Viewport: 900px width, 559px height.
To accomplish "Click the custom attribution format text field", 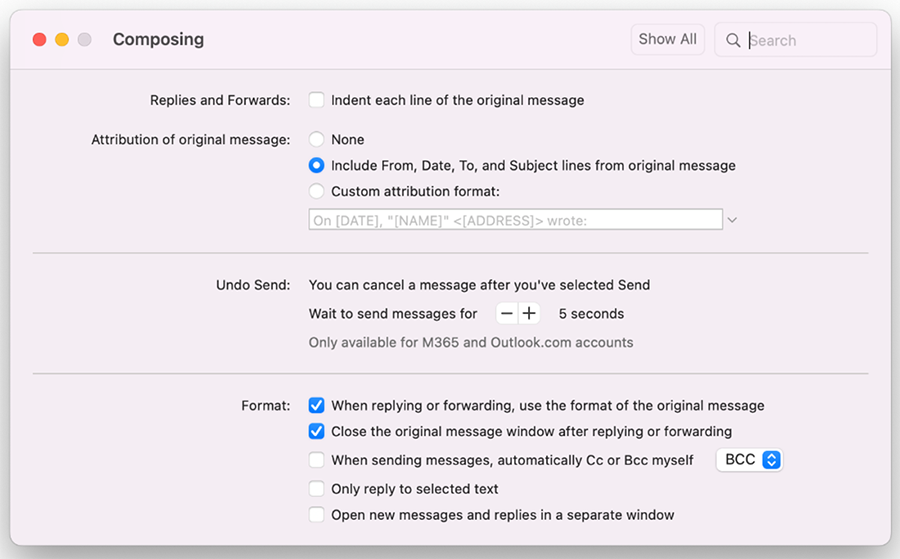I will pos(515,220).
